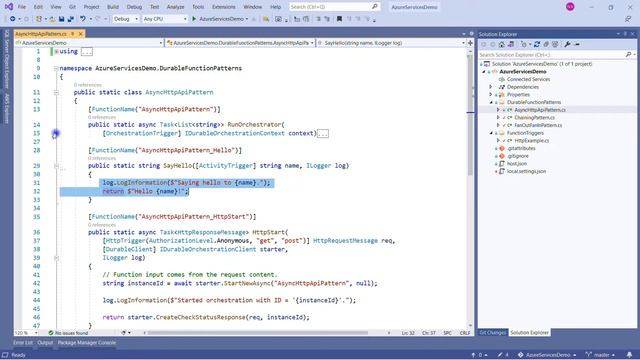The image size is (640, 360).
Task: Click AzureServicesDemo repository in status bar
Action: point(547,355)
